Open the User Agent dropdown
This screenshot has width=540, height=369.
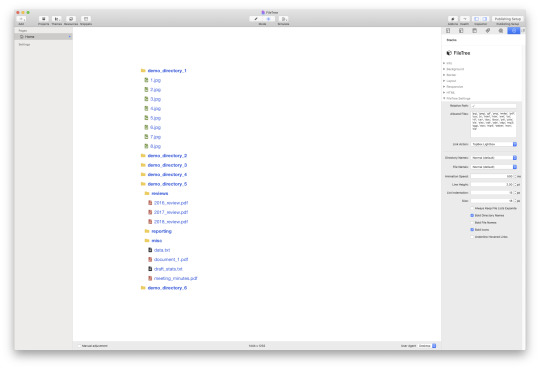(x=427, y=346)
